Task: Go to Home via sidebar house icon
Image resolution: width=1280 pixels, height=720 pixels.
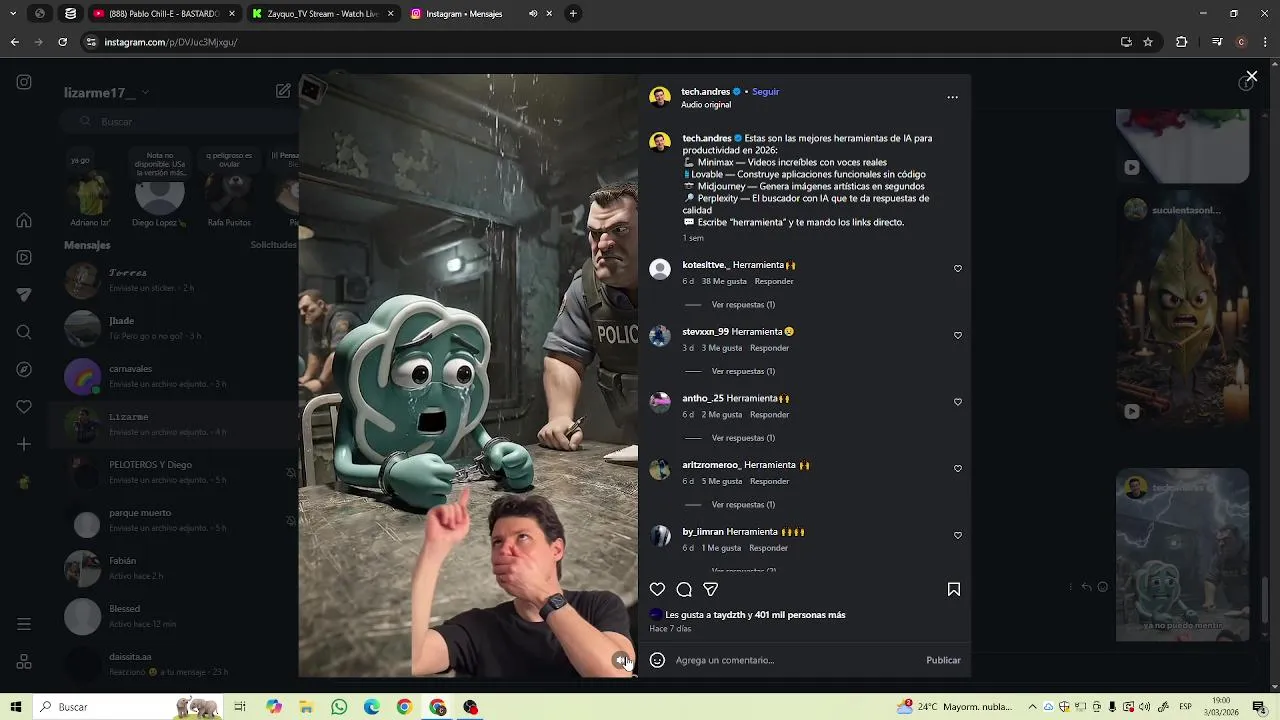Action: coord(24,221)
